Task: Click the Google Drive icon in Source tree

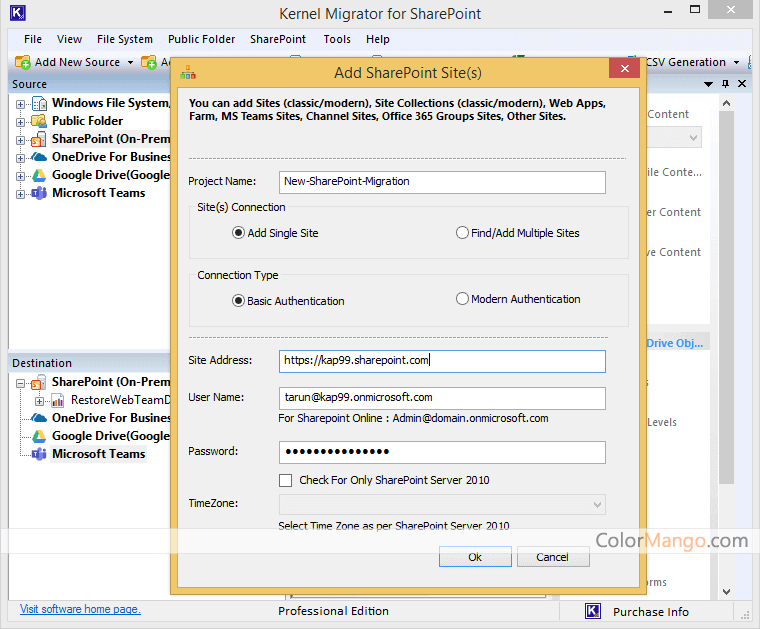Action: point(39,175)
